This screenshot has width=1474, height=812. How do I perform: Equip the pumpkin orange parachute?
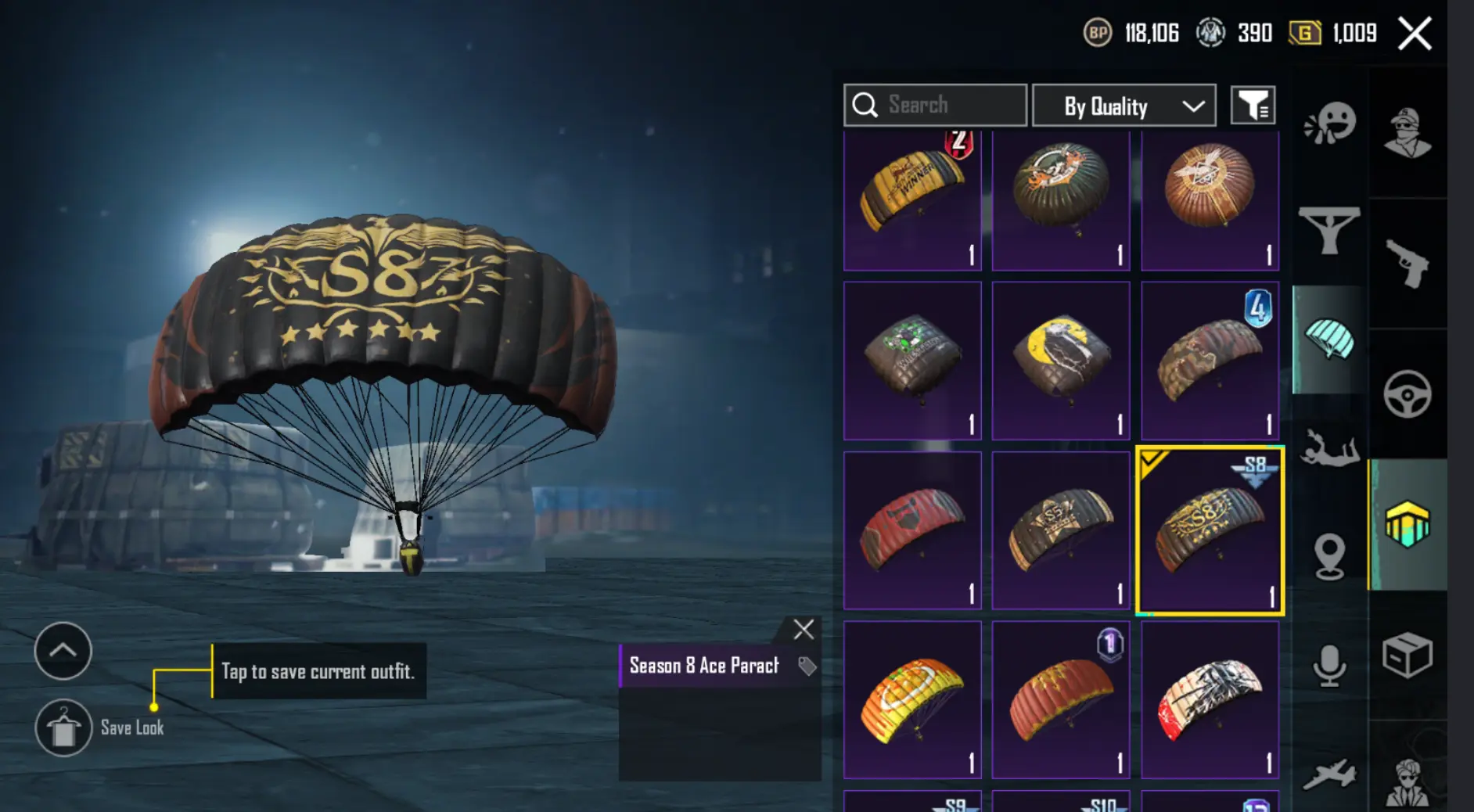pyautogui.click(x=912, y=700)
